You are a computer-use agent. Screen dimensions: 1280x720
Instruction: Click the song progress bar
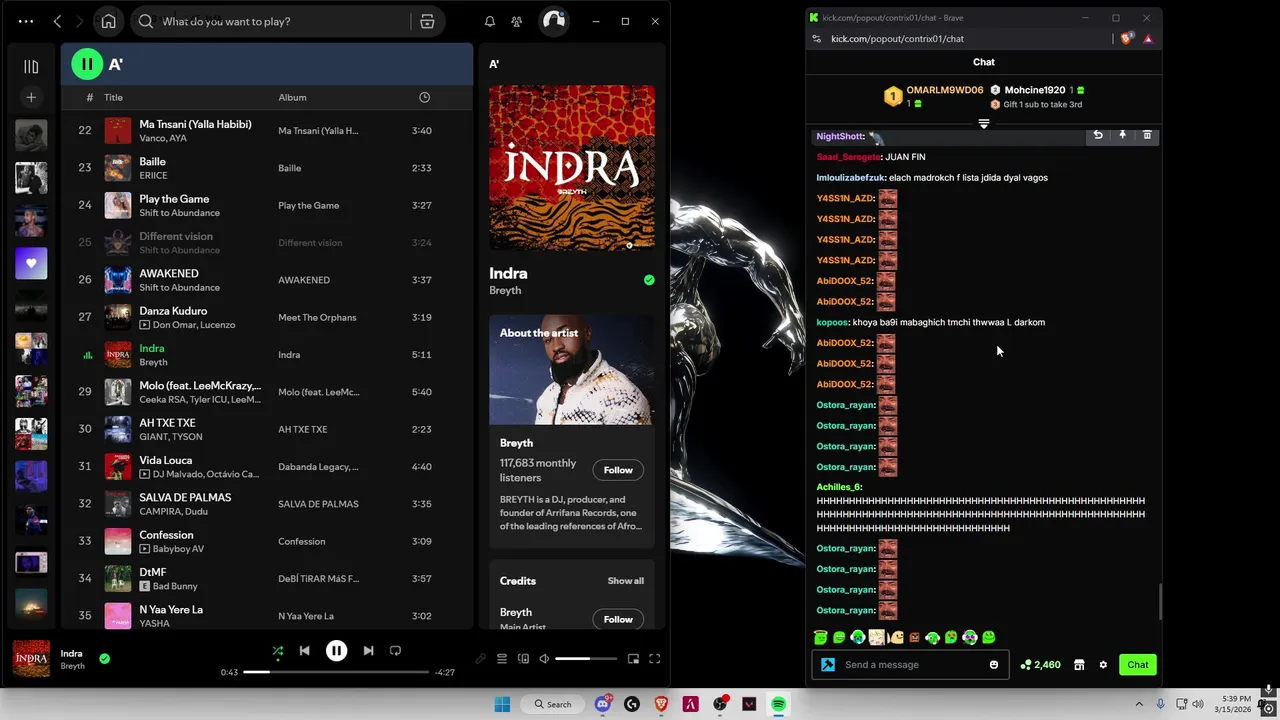coord(336,672)
